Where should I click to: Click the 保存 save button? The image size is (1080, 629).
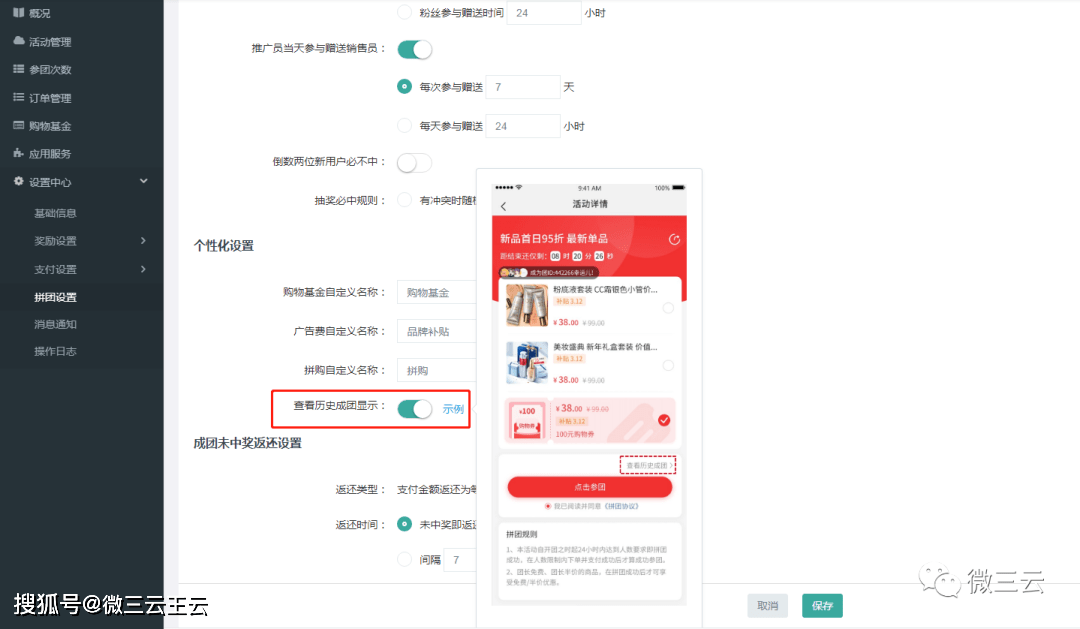(822, 606)
